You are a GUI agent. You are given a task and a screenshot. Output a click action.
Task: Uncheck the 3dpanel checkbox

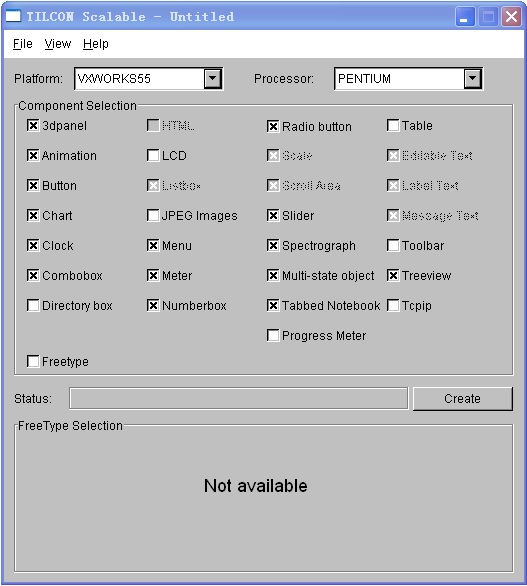pos(33,126)
